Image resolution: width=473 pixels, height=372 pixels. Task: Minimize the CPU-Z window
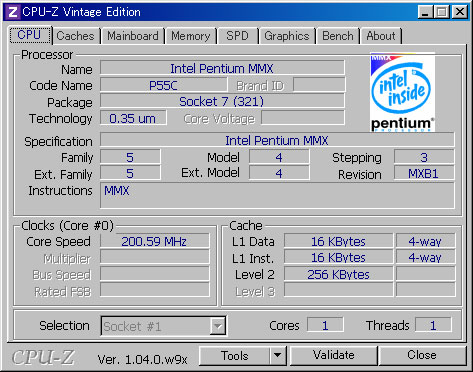point(425,12)
